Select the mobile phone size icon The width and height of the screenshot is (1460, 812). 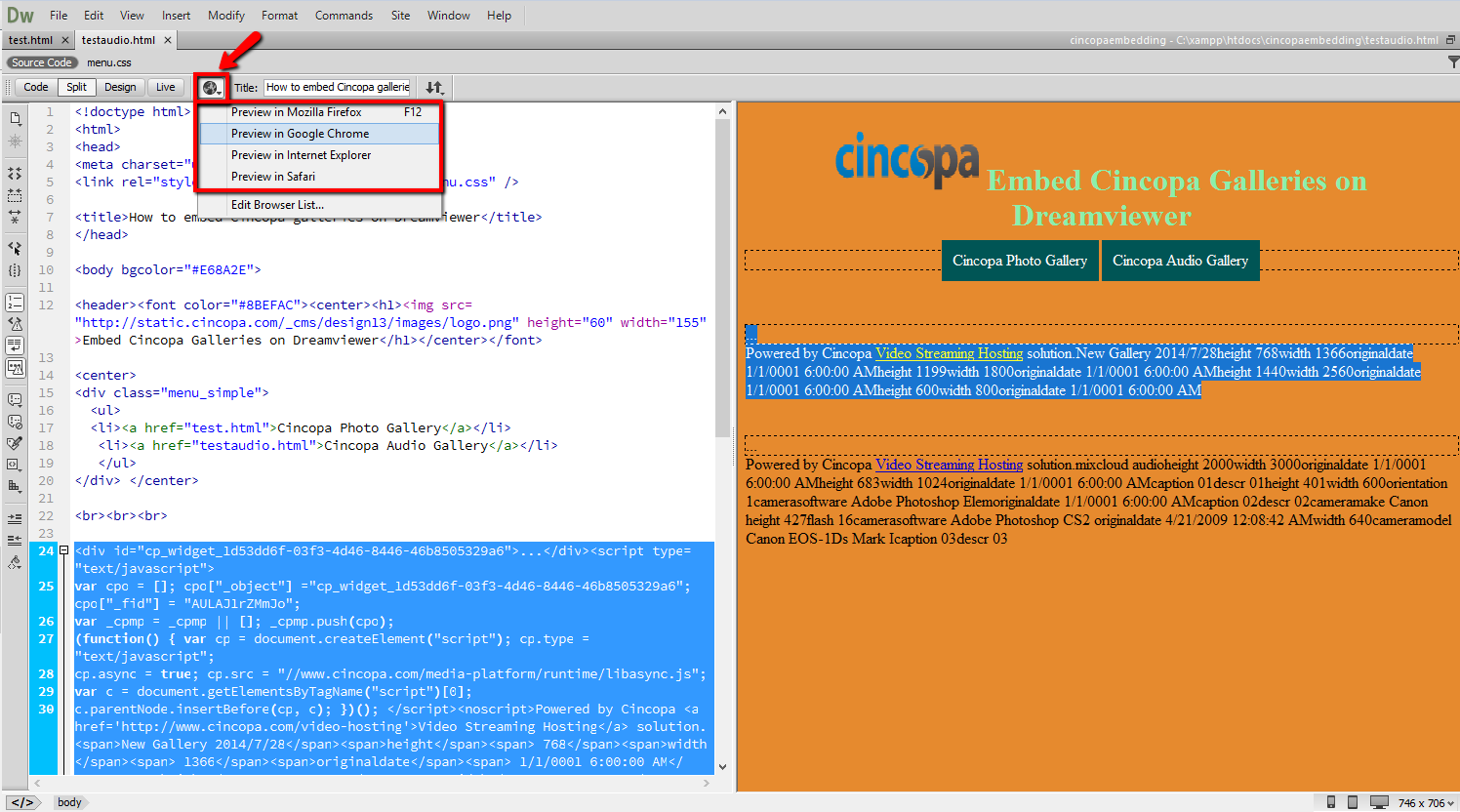pos(1331,802)
